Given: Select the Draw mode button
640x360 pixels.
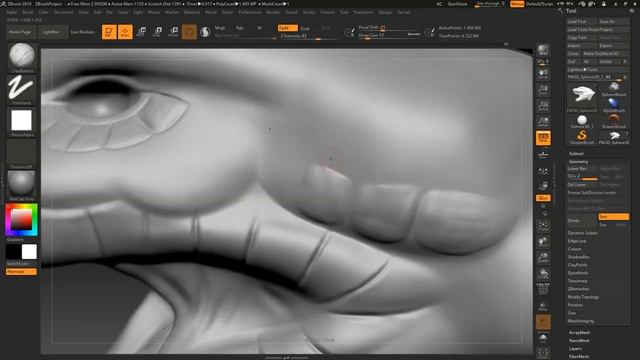Looking at the screenshot, I should (125, 32).
